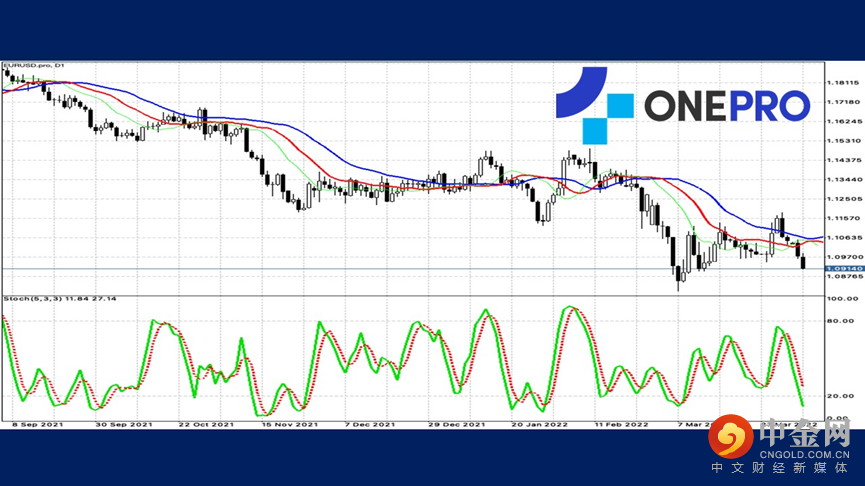The width and height of the screenshot is (865, 486).
Task: Select the 8 Sep 2021 date marker
Action: pos(35,424)
